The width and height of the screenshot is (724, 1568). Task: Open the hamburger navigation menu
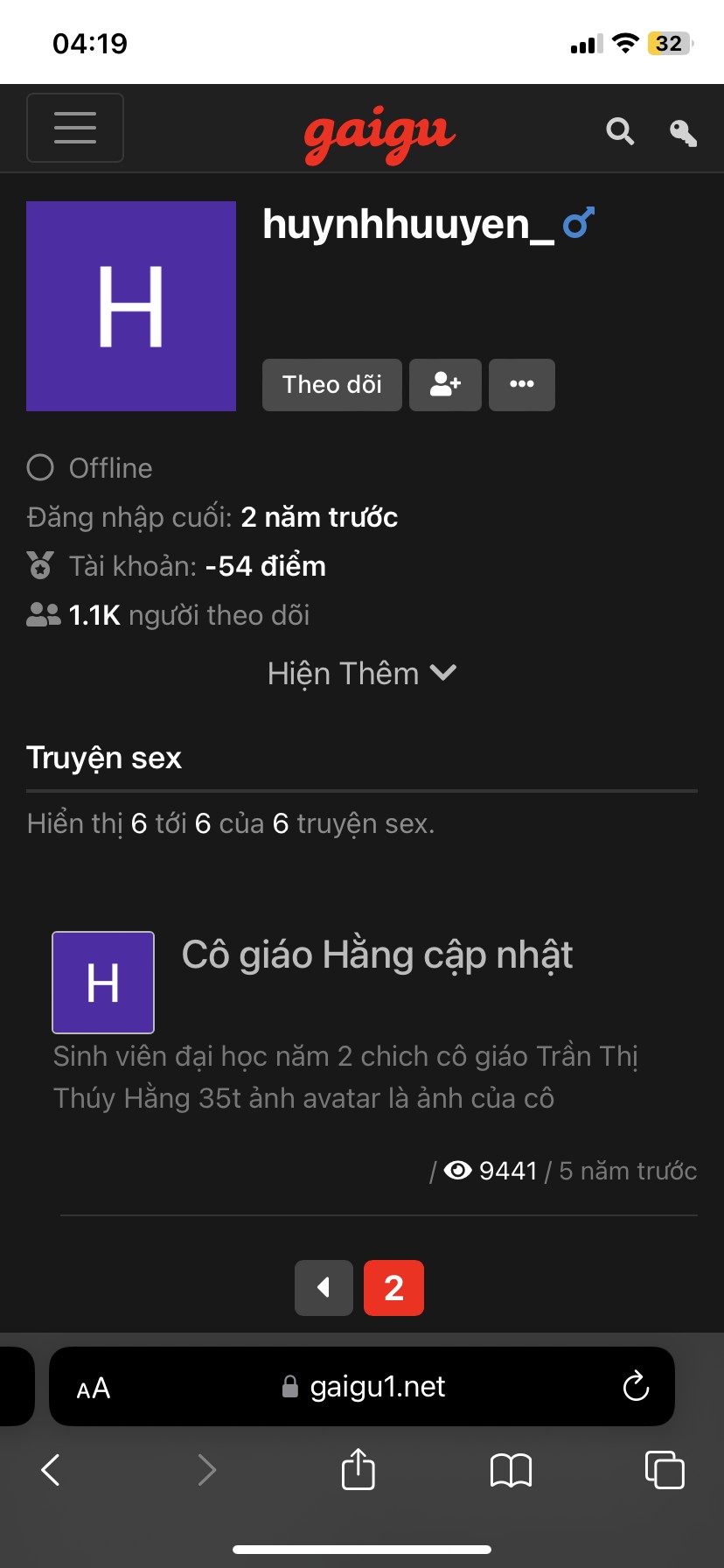(x=75, y=128)
